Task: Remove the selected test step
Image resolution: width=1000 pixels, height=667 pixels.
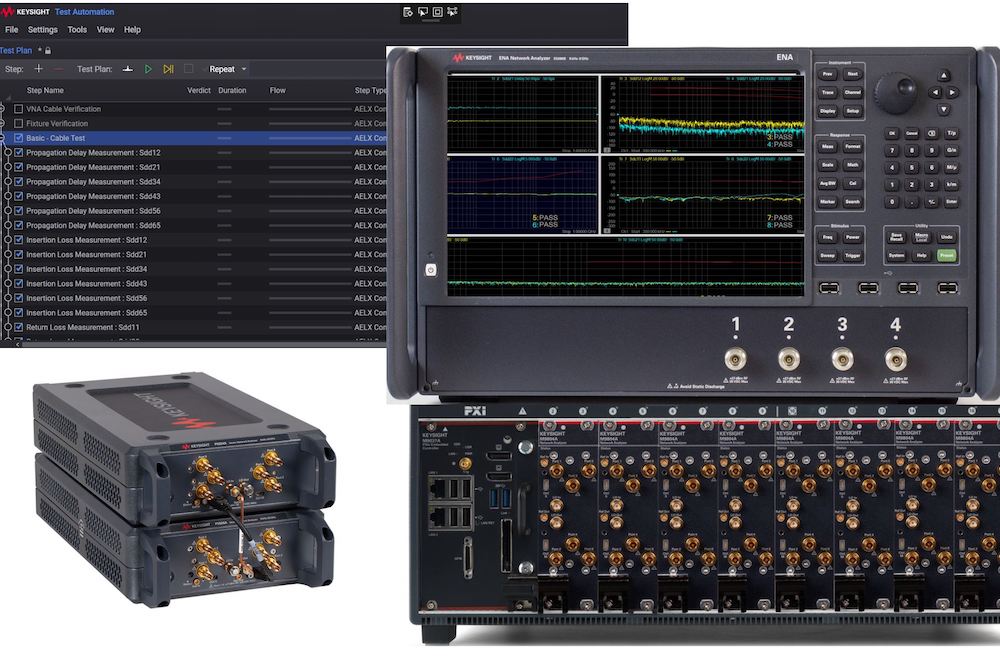Action: (x=58, y=69)
